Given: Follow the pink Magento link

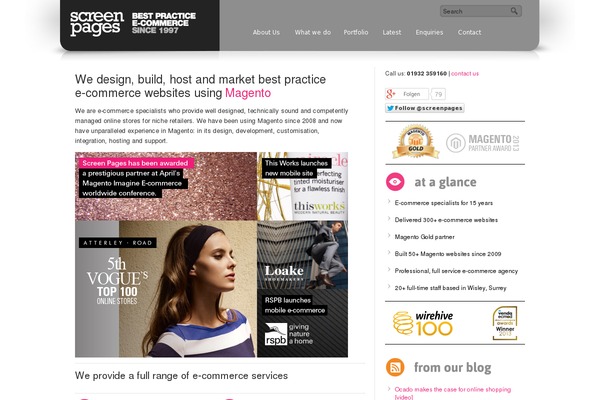Looking at the screenshot, I should (x=248, y=93).
